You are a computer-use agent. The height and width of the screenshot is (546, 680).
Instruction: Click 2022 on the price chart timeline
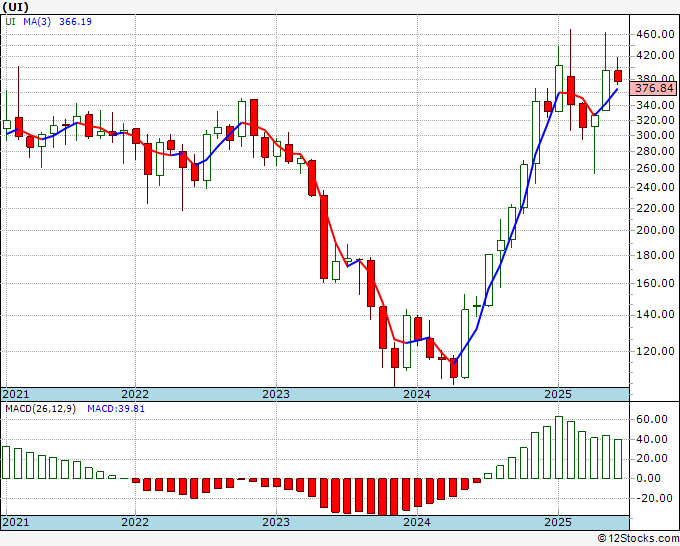pos(135,394)
